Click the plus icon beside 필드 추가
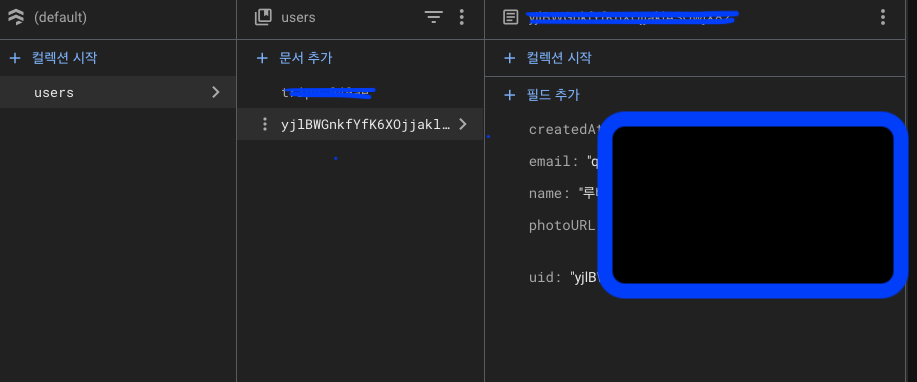The width and height of the screenshot is (917, 382). coord(509,95)
